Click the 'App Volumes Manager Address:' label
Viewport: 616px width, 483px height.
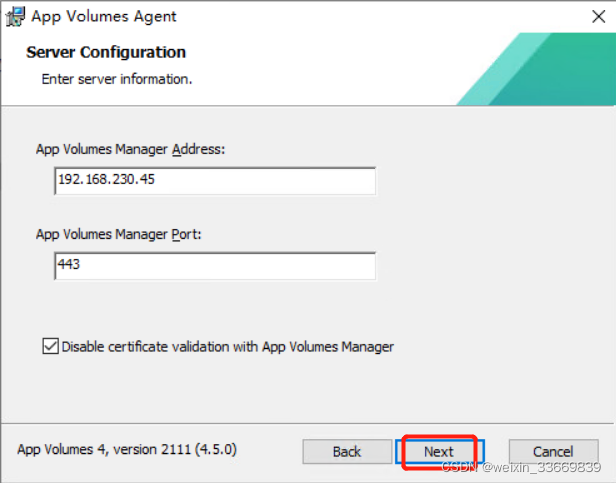coord(130,150)
